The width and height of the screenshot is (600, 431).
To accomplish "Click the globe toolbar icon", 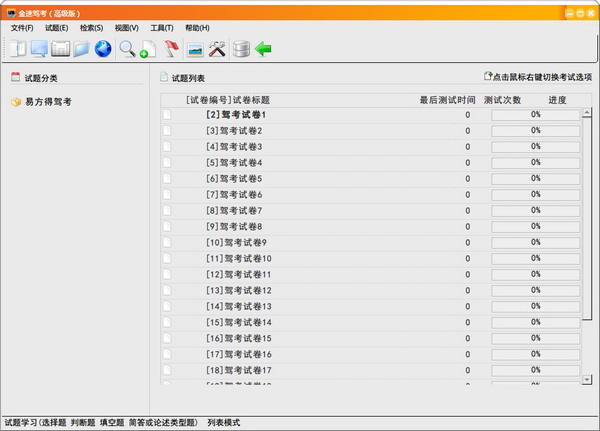I will click(103, 49).
